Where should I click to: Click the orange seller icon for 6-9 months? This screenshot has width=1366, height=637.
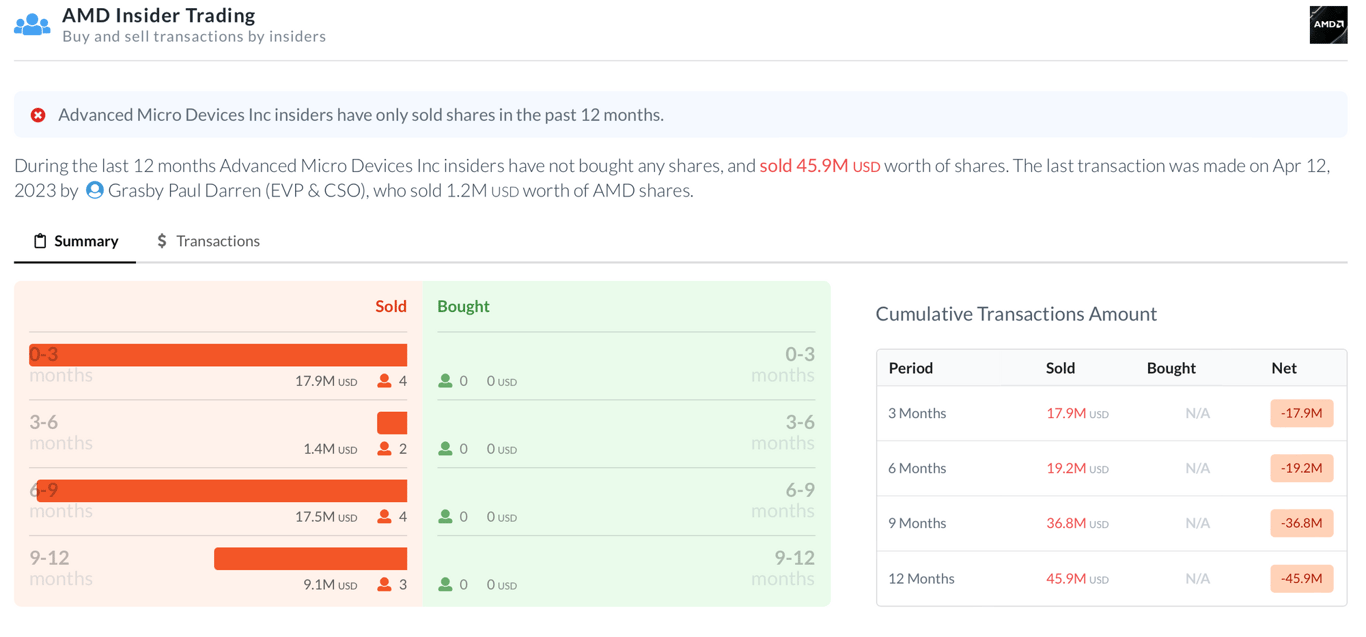pos(384,517)
